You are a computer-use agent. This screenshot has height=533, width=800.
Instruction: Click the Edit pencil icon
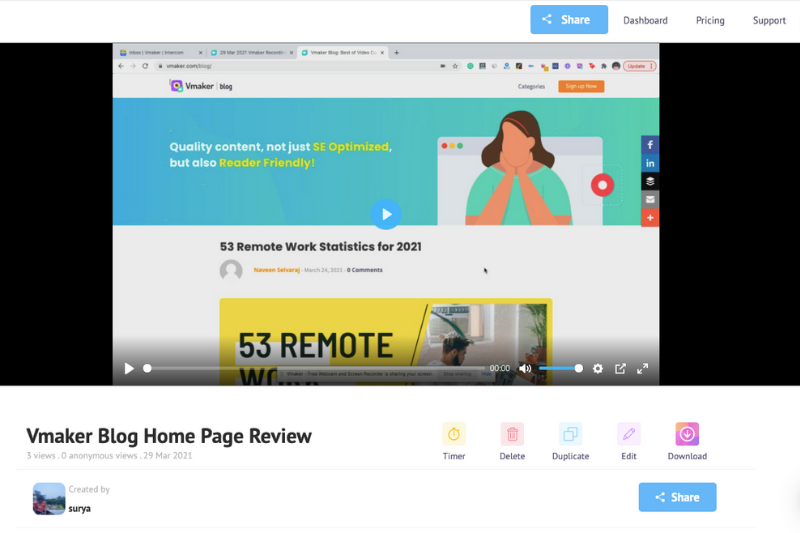click(629, 435)
